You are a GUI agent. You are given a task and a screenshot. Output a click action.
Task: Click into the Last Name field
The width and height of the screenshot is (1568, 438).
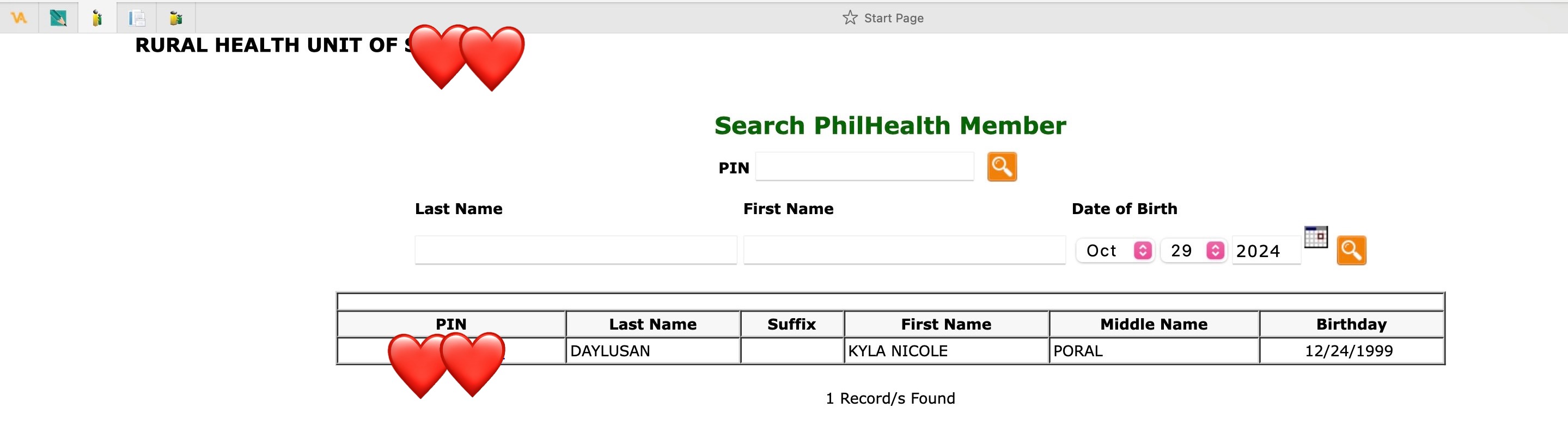(575, 251)
